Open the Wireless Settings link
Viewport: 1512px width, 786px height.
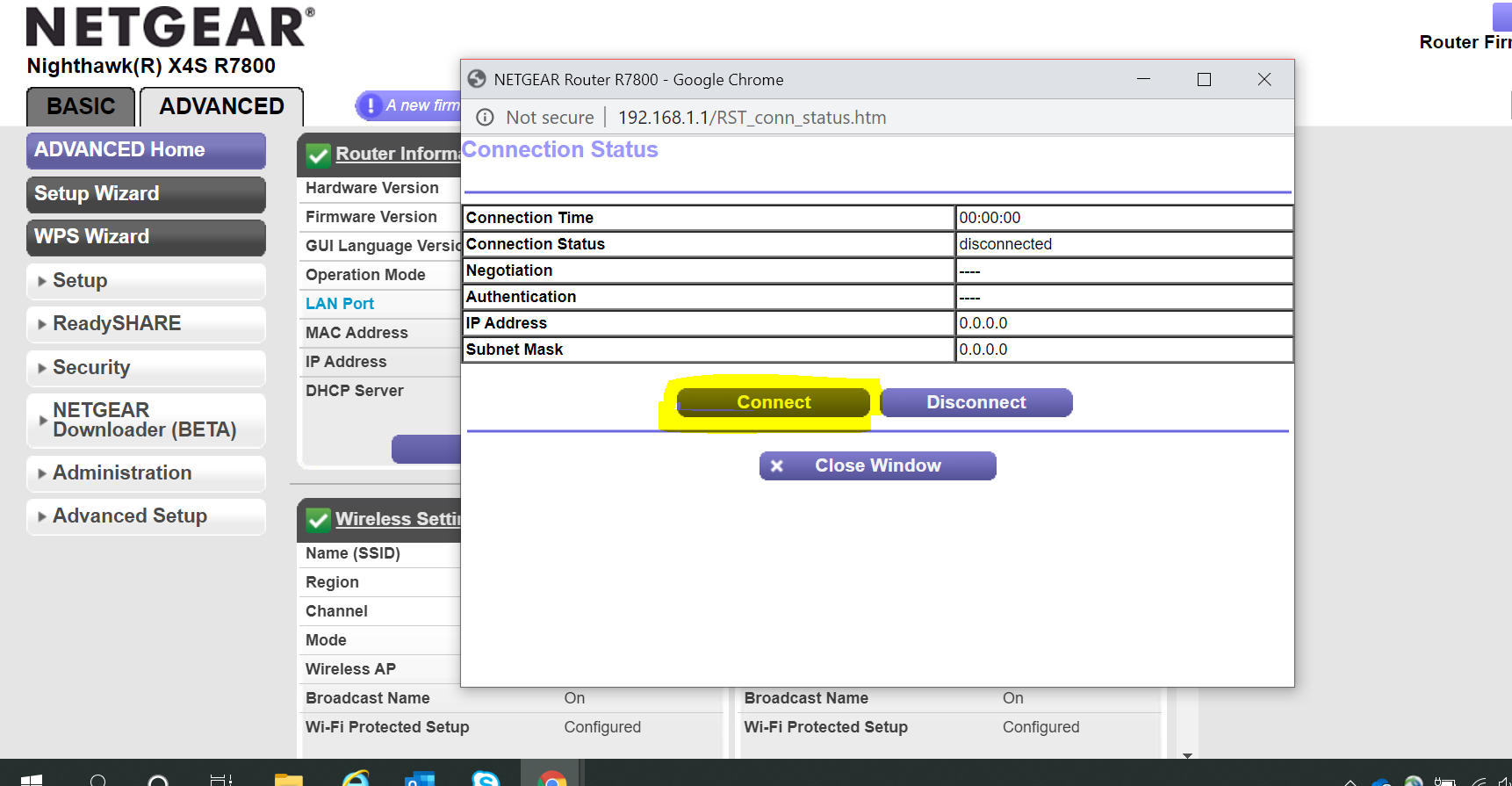point(397,519)
